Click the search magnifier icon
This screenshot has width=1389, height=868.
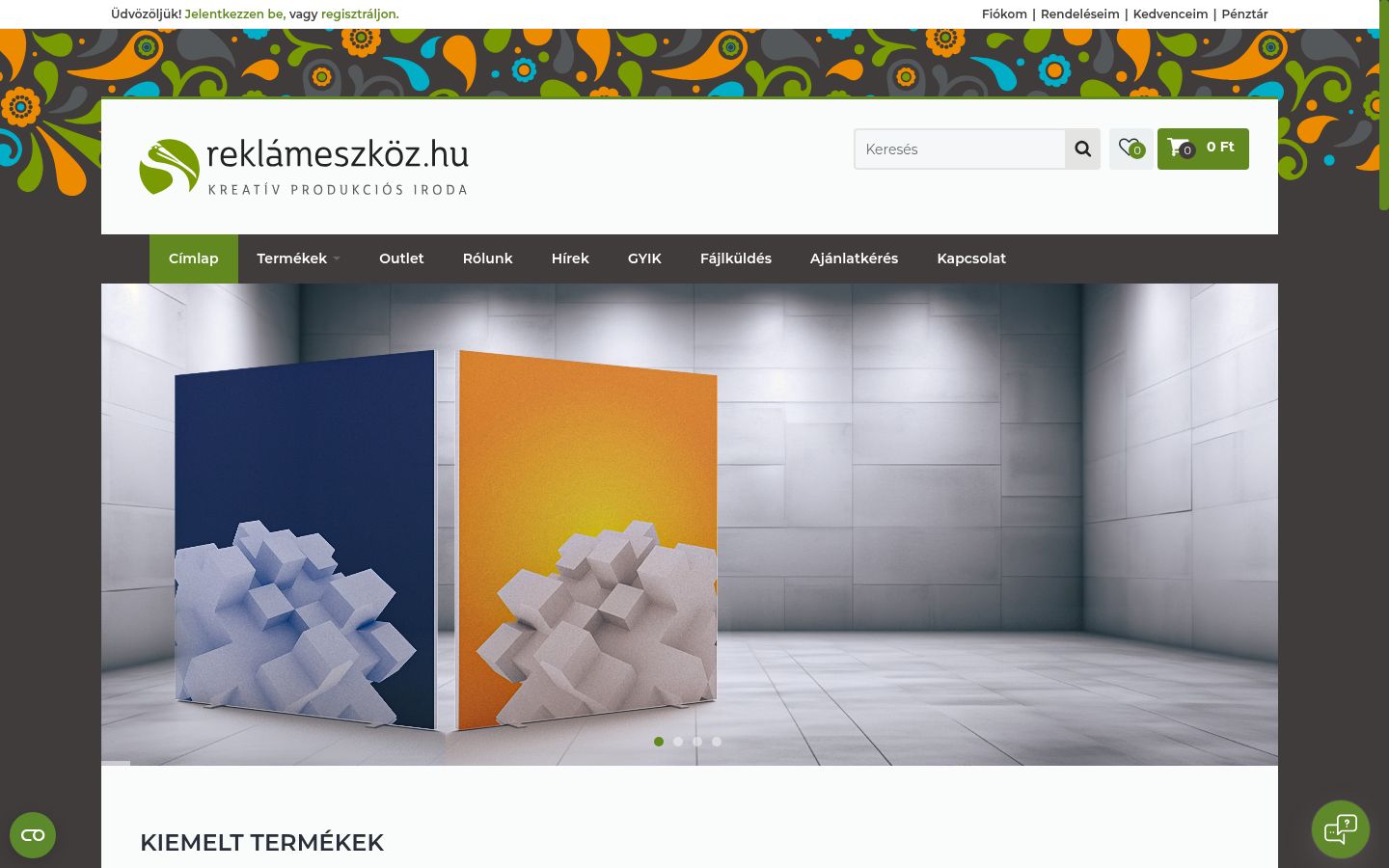pos(1082,149)
